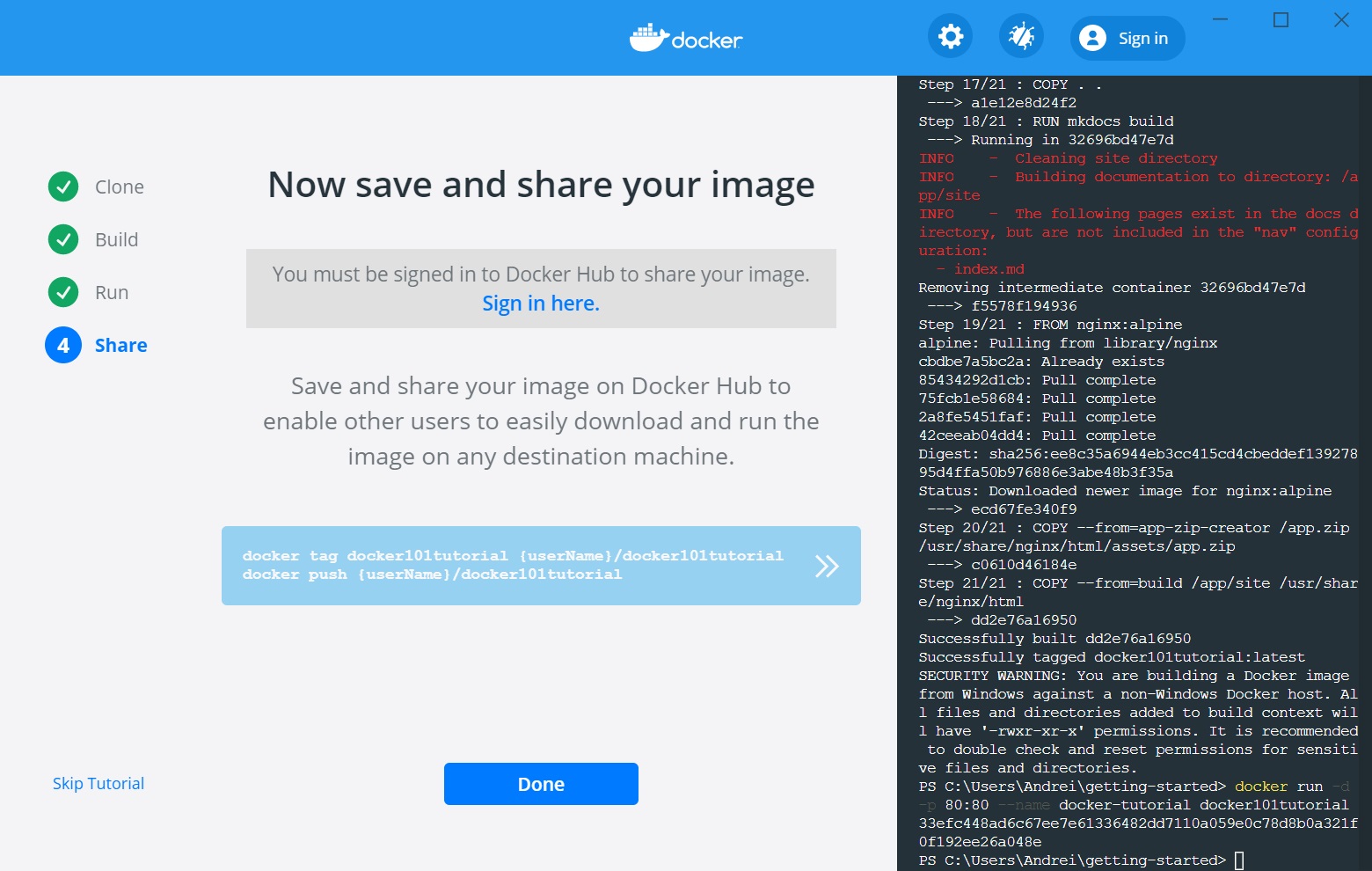Click 'Removing intermediate container 32696bd47e7d' line
1372x871 pixels.
[1112, 288]
